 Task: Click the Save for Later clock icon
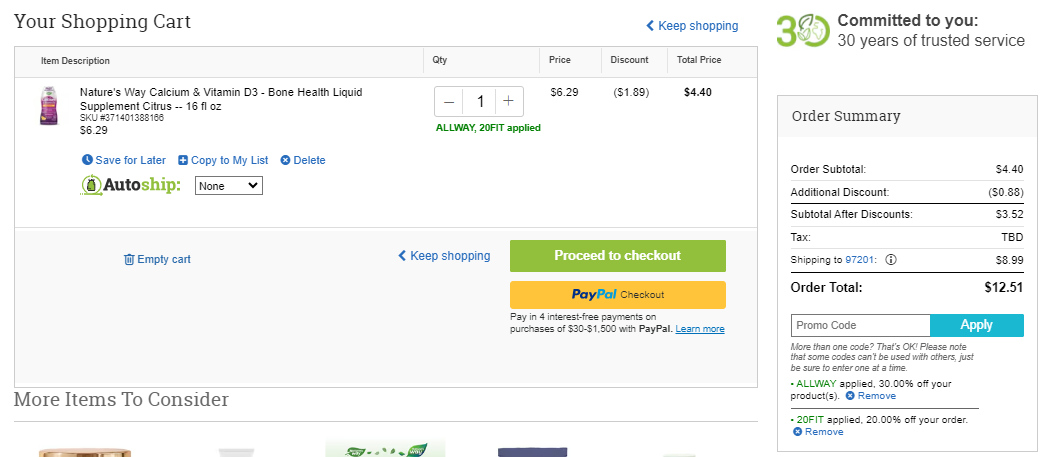[87, 160]
